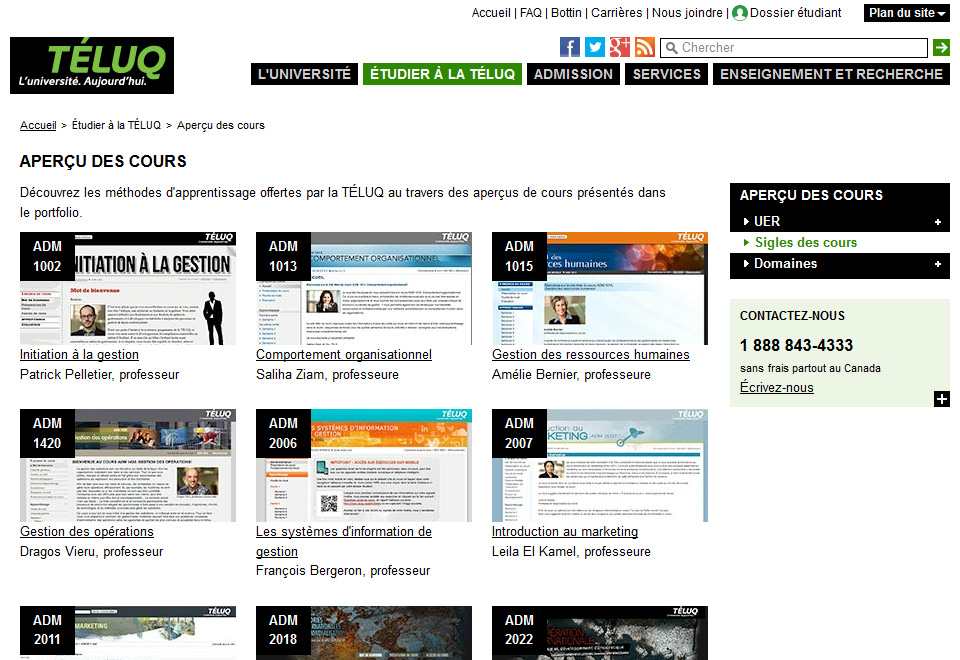Open the ADMISSION menu
Screen dimensions: 960x660
point(573,74)
